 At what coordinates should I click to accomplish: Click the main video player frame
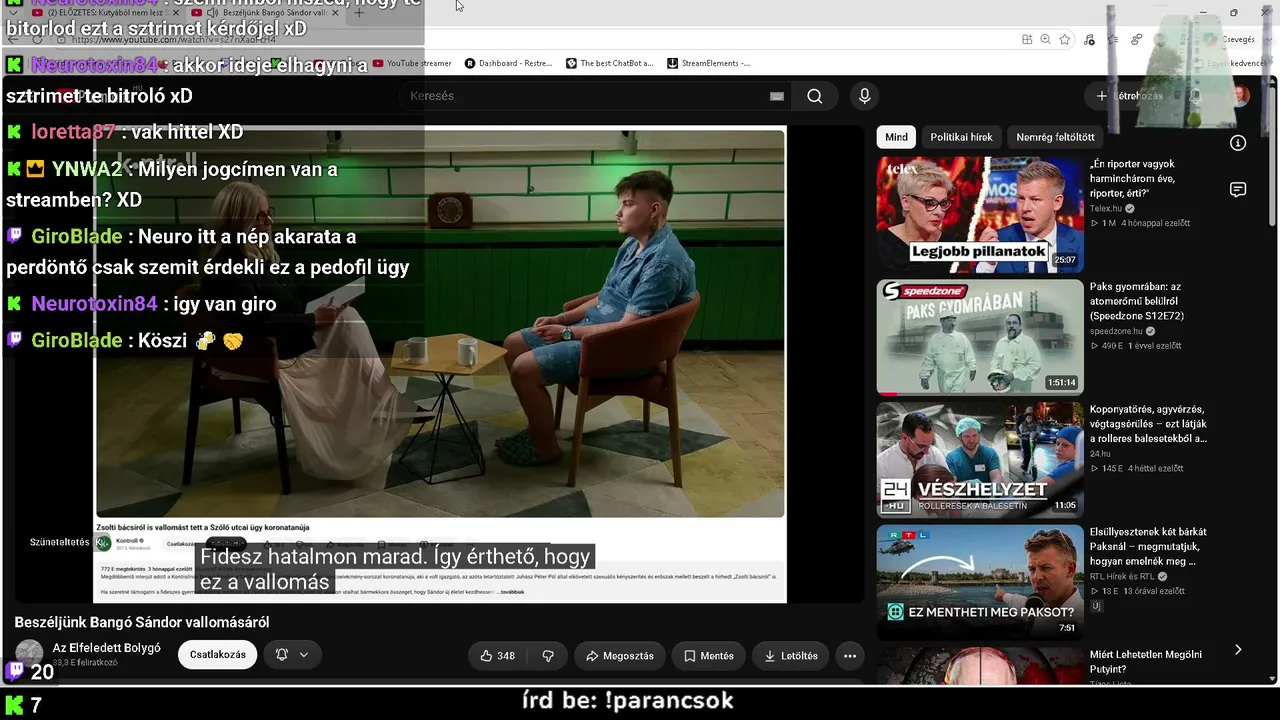coord(440,364)
